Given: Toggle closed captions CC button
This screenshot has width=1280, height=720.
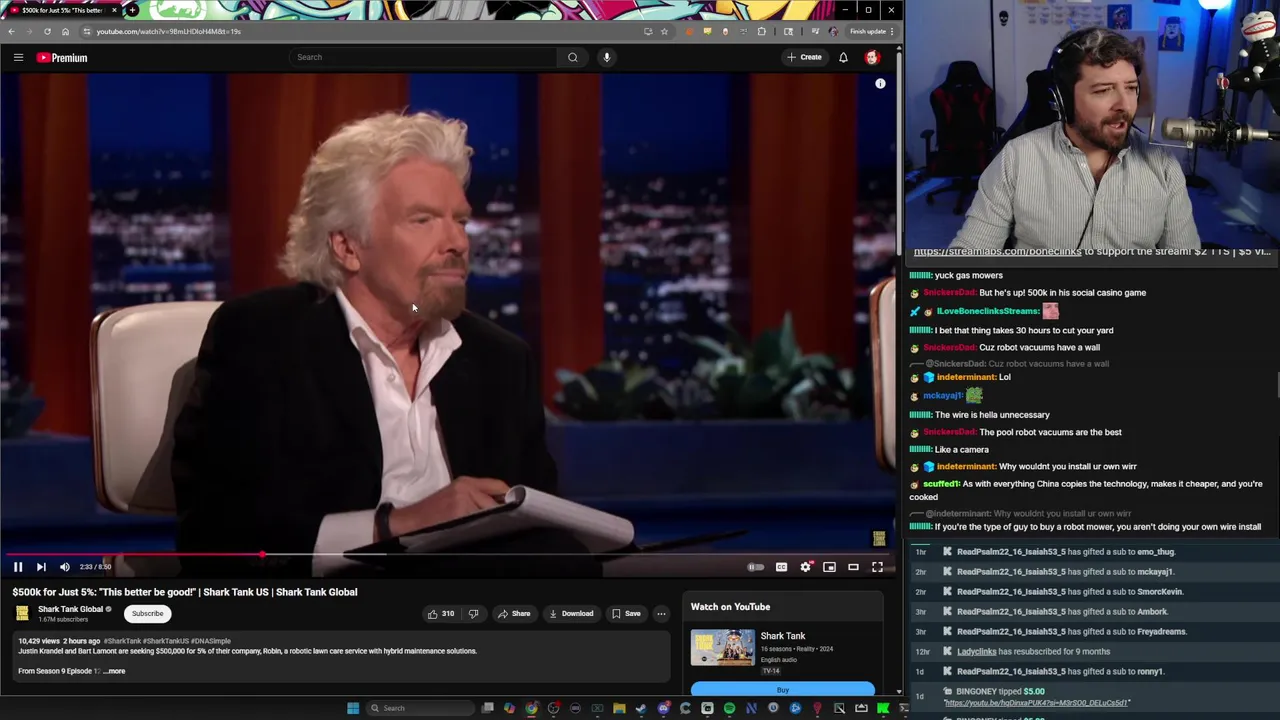Looking at the screenshot, I should pyautogui.click(x=781, y=567).
